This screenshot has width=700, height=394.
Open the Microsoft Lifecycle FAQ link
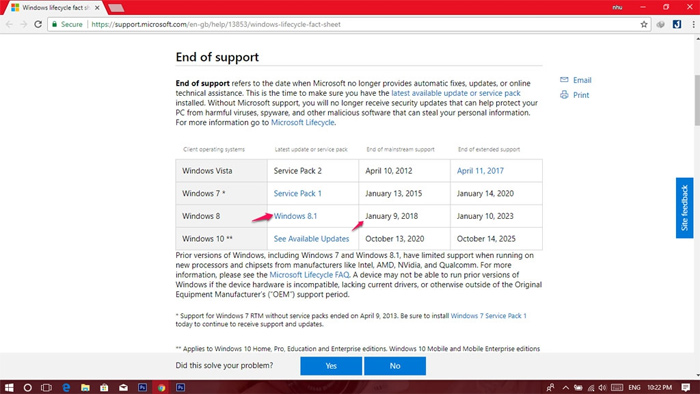point(309,275)
